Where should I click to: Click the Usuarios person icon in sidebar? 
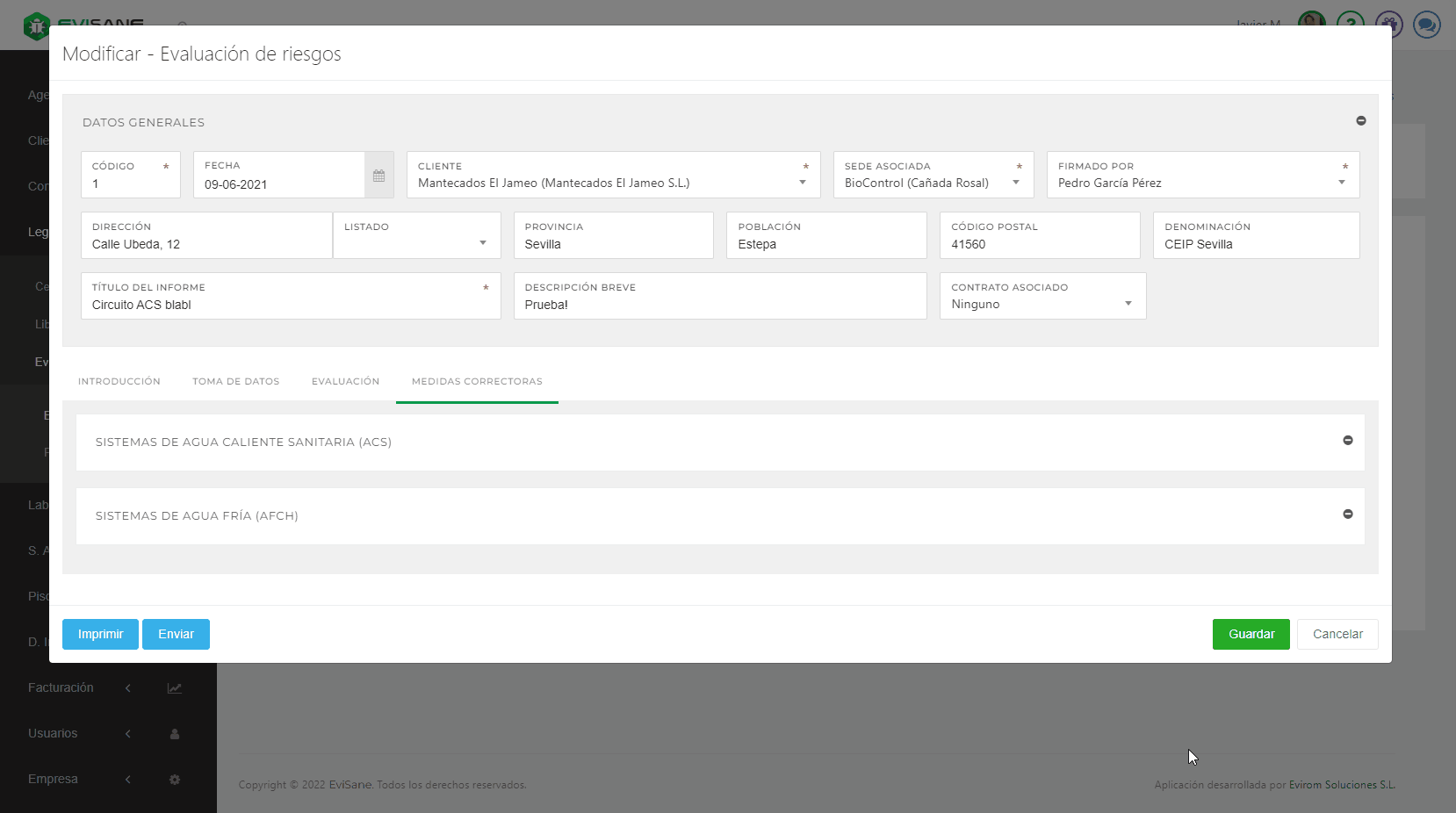pyautogui.click(x=175, y=734)
